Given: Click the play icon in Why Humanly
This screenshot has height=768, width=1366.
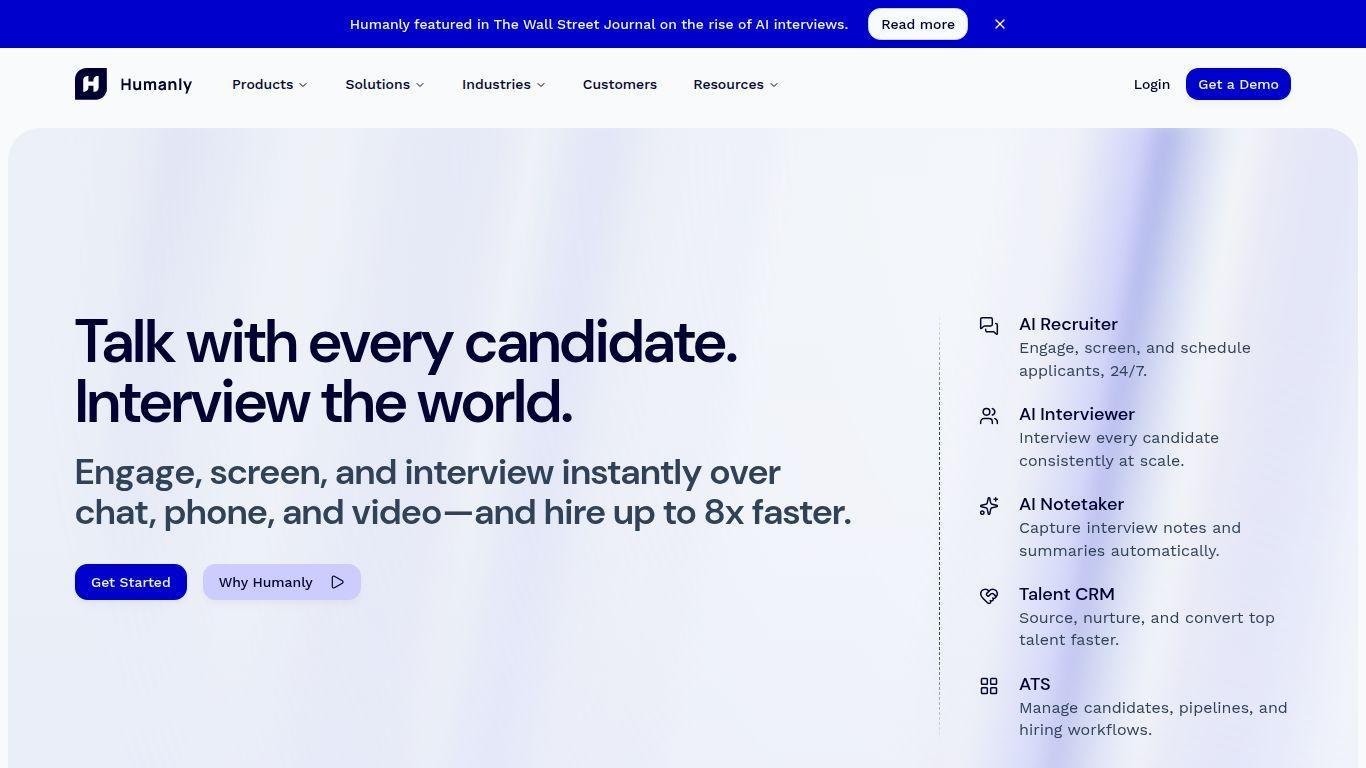Looking at the screenshot, I should 338,582.
